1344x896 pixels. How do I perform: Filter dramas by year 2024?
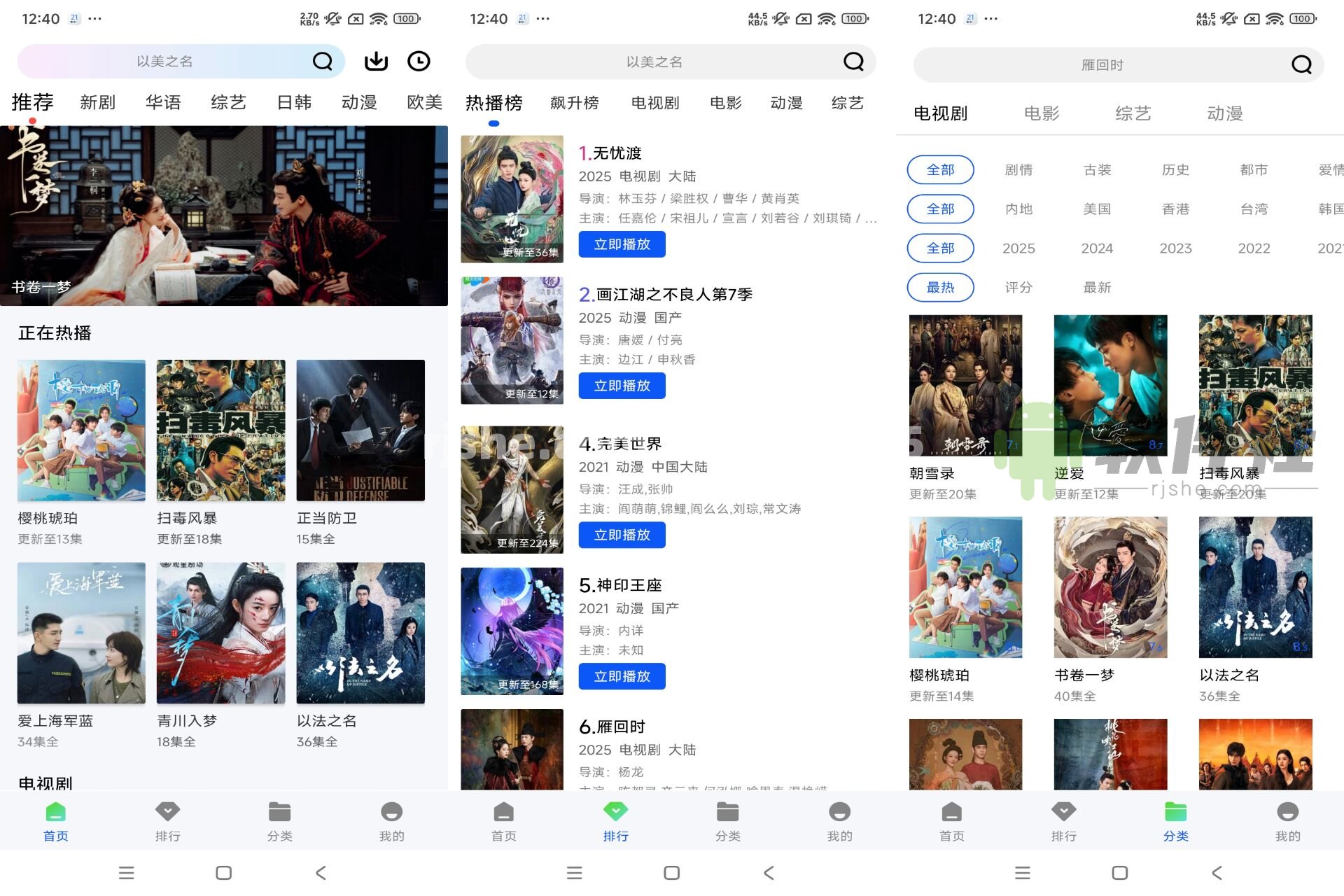point(1096,248)
